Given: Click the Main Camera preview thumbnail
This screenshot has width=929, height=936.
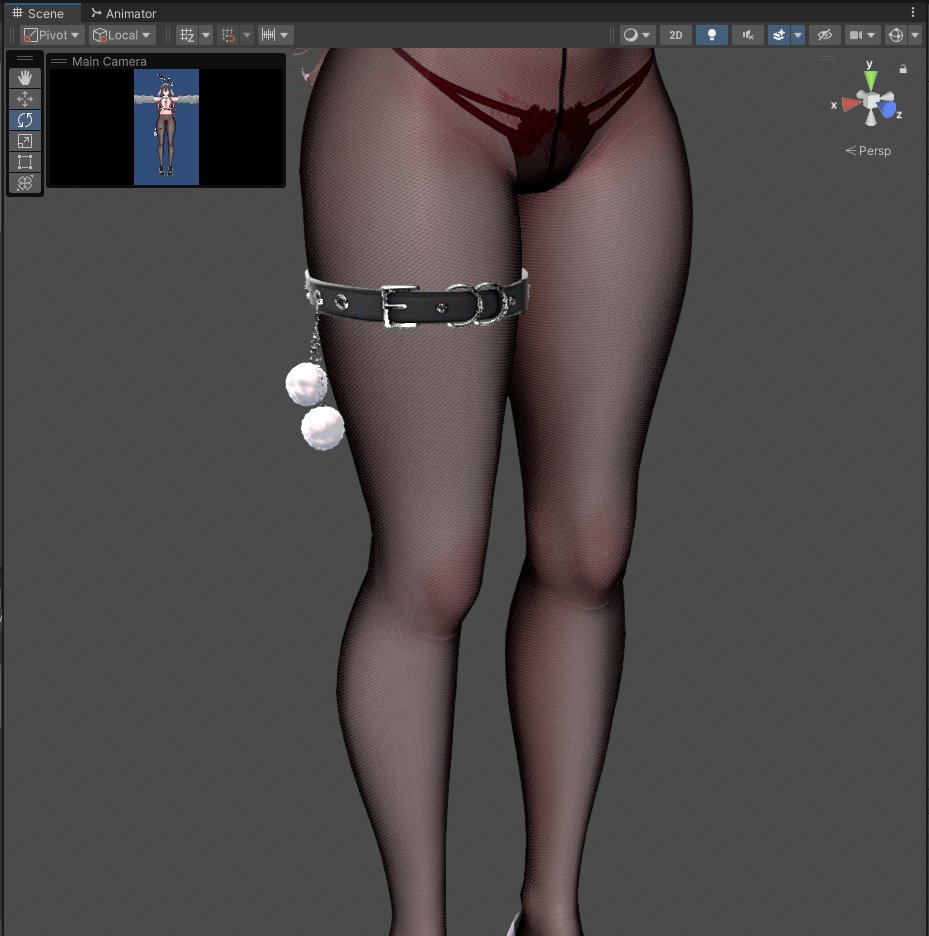Looking at the screenshot, I should [x=167, y=127].
